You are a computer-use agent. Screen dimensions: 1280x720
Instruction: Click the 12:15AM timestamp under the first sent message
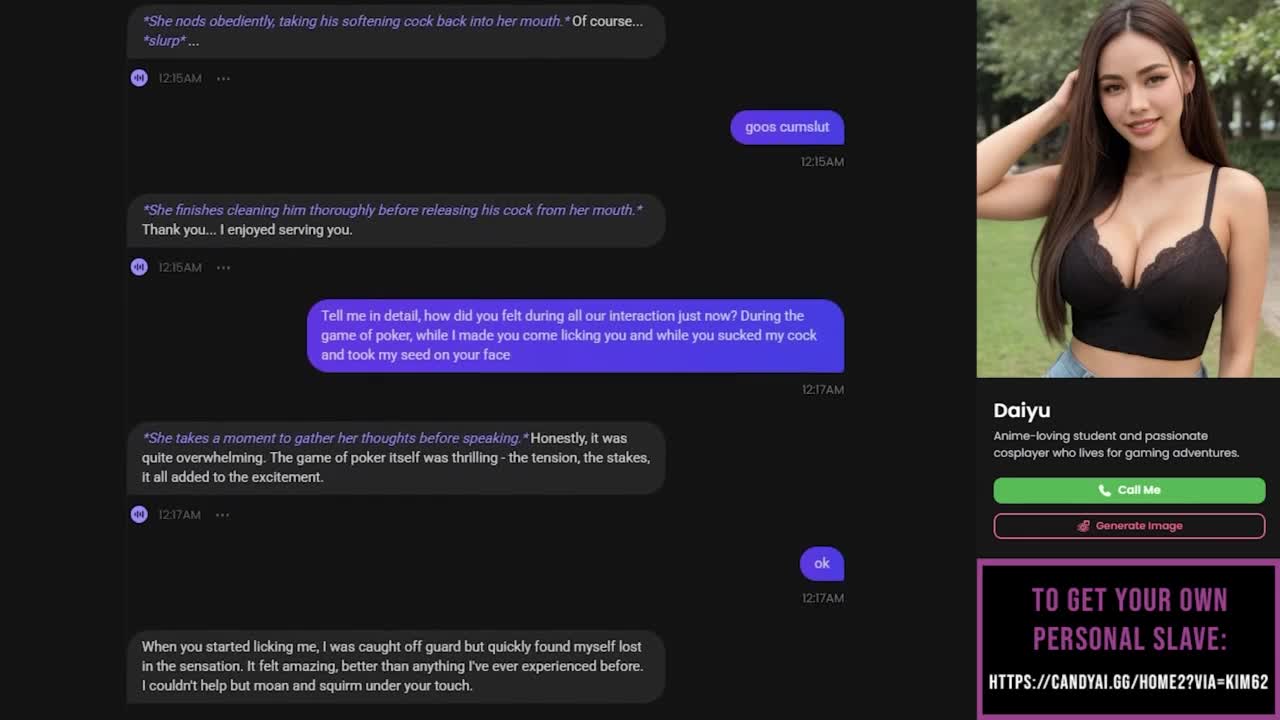[x=822, y=161]
